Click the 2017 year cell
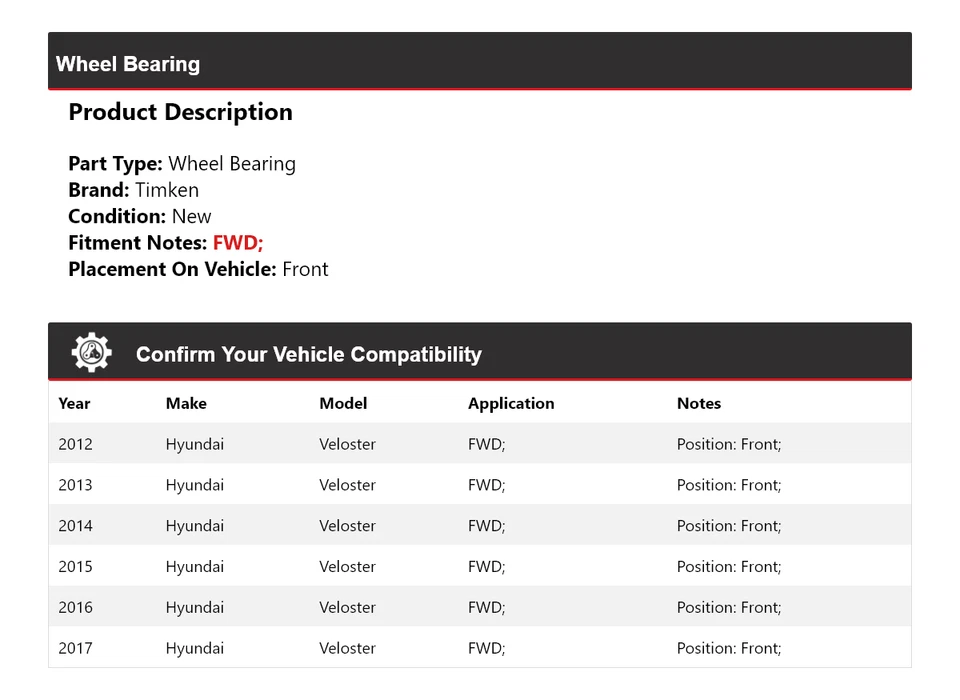This screenshot has width=960, height=700. pyautogui.click(x=75, y=648)
